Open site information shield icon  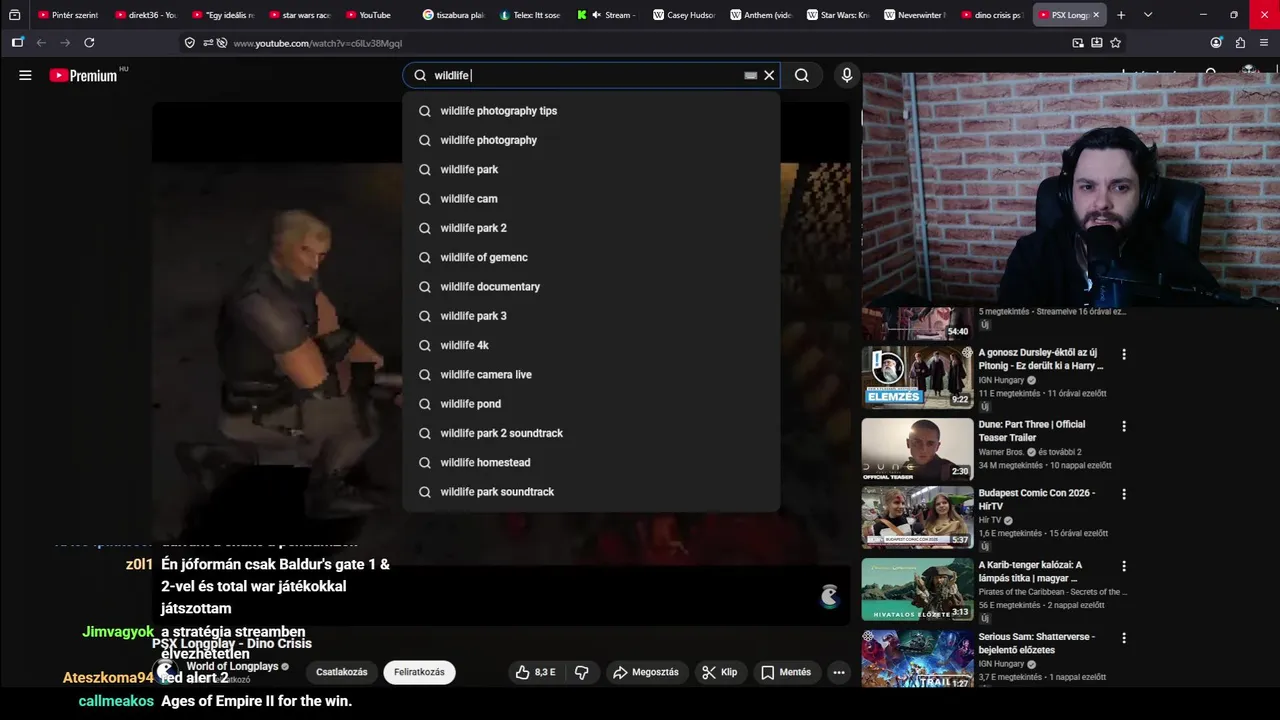(190, 43)
